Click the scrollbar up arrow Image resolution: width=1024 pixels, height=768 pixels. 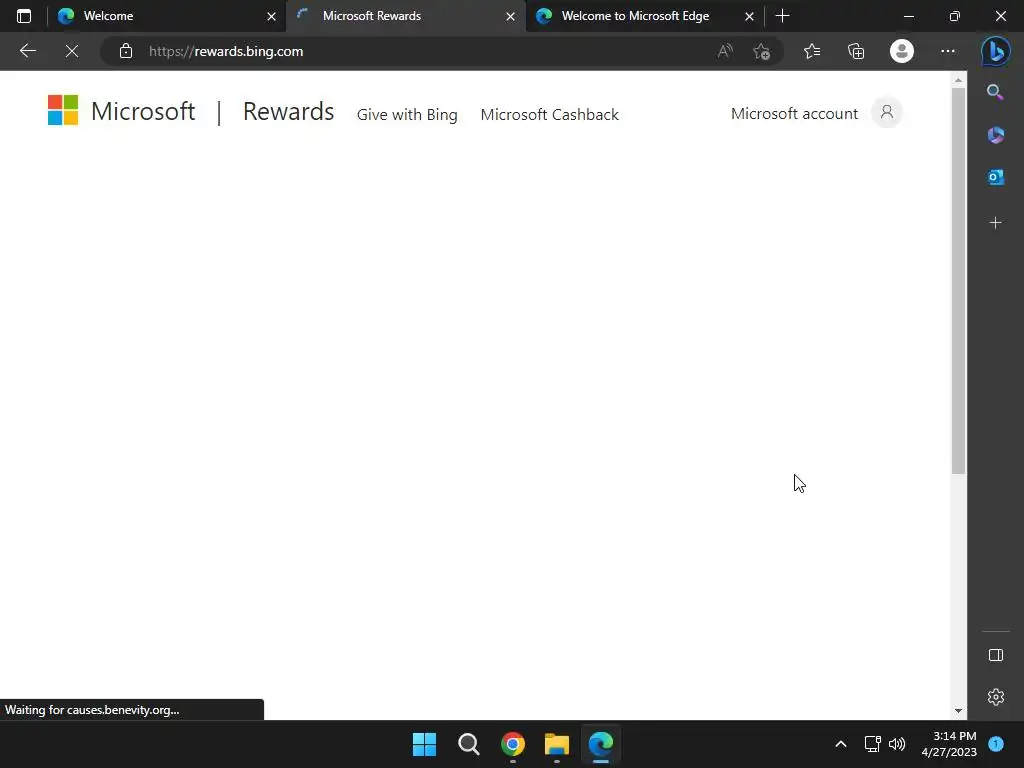957,80
